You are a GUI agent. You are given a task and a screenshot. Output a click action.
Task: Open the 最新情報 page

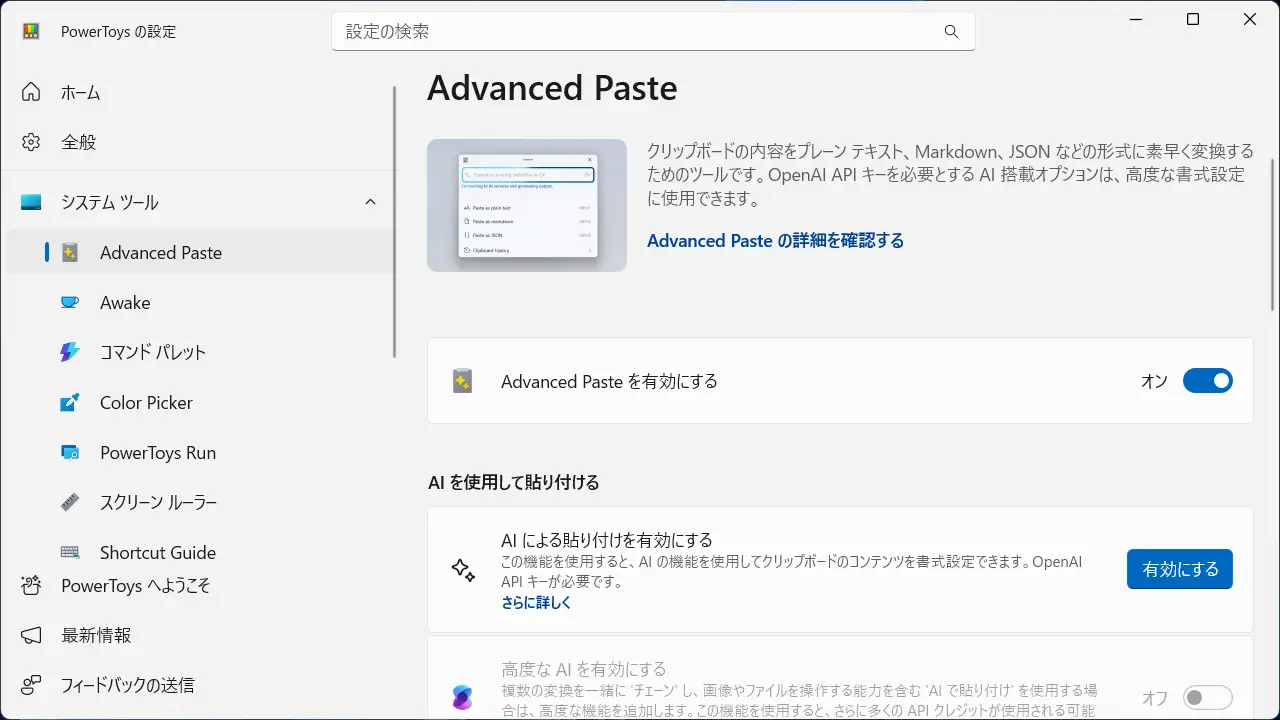click(95, 635)
